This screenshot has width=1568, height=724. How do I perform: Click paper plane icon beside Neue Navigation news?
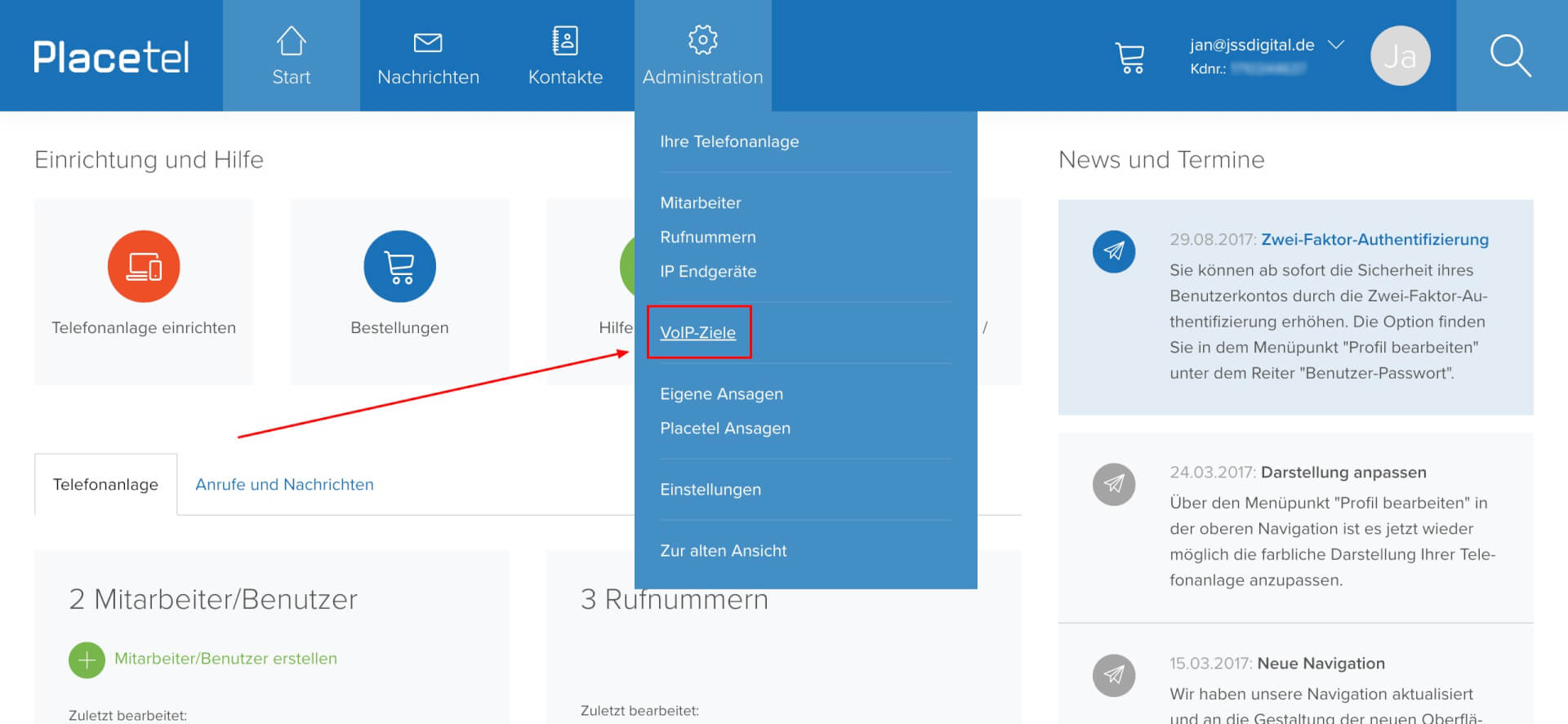[x=1114, y=675]
